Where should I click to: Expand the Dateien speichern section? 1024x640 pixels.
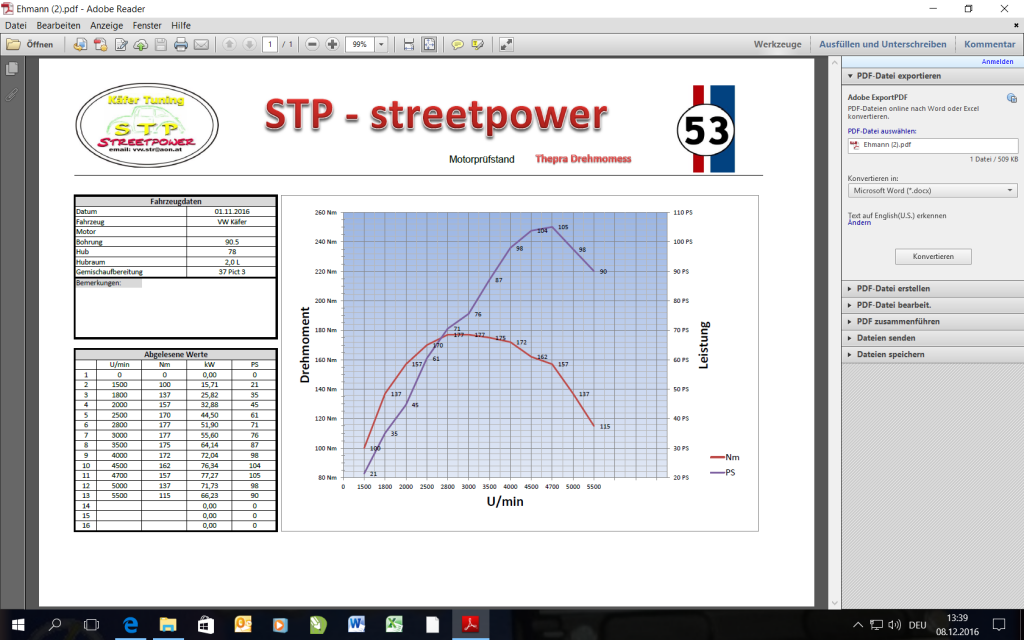pos(932,355)
